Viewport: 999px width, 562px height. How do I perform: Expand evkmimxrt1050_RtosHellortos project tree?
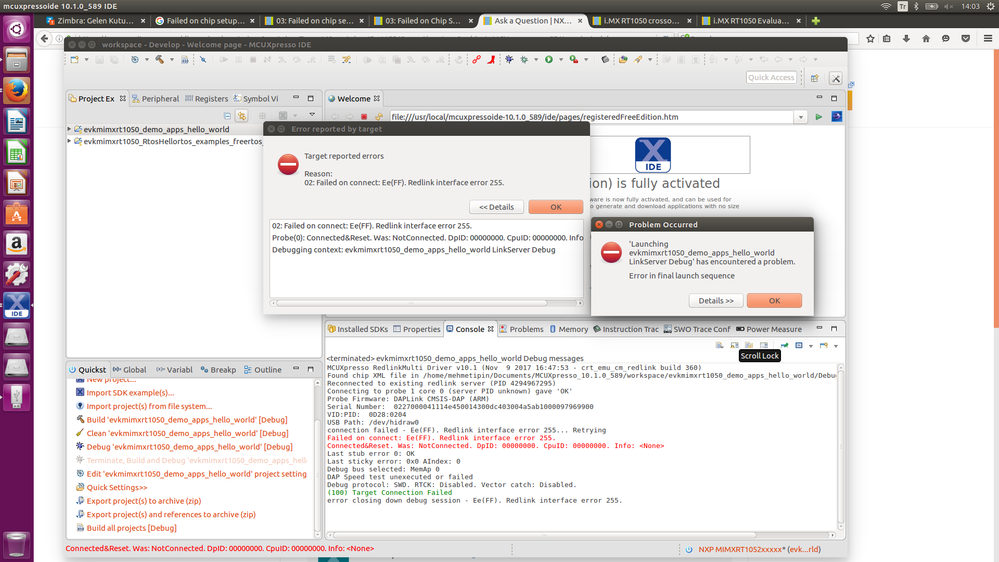click(x=69, y=141)
